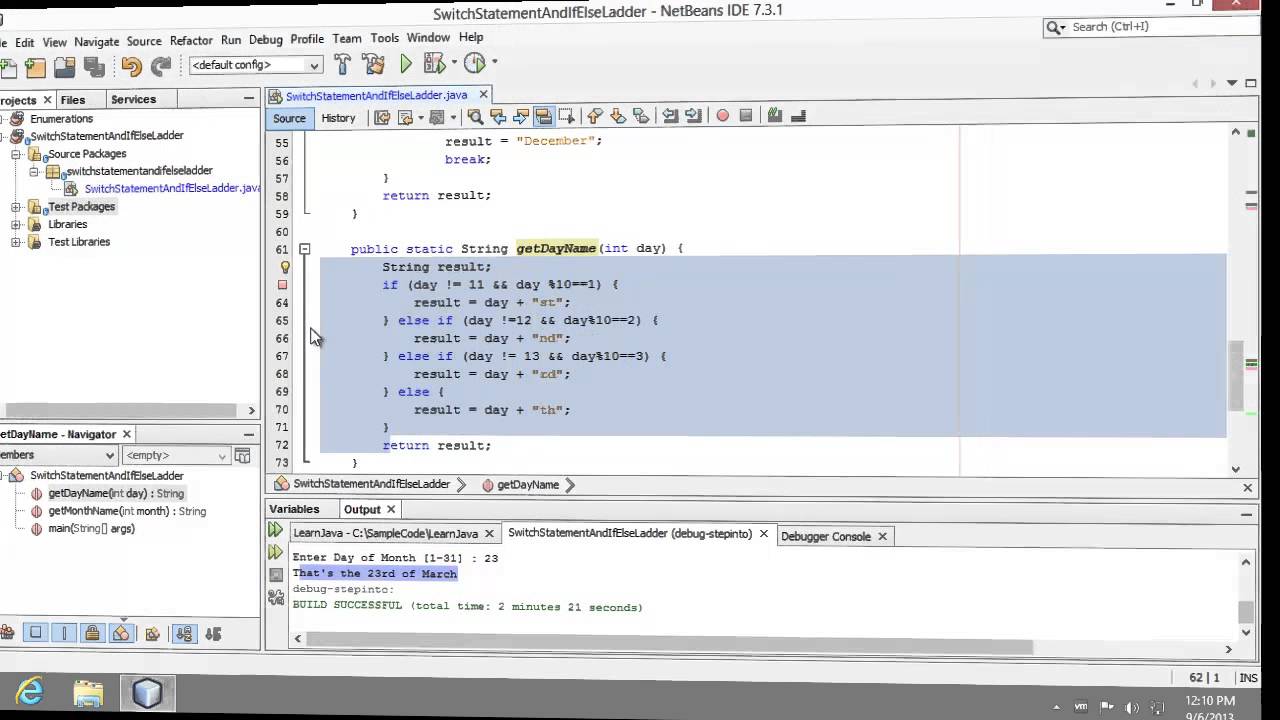The height and width of the screenshot is (720, 1280).
Task: Stop the running process in Output
Action: (276, 575)
